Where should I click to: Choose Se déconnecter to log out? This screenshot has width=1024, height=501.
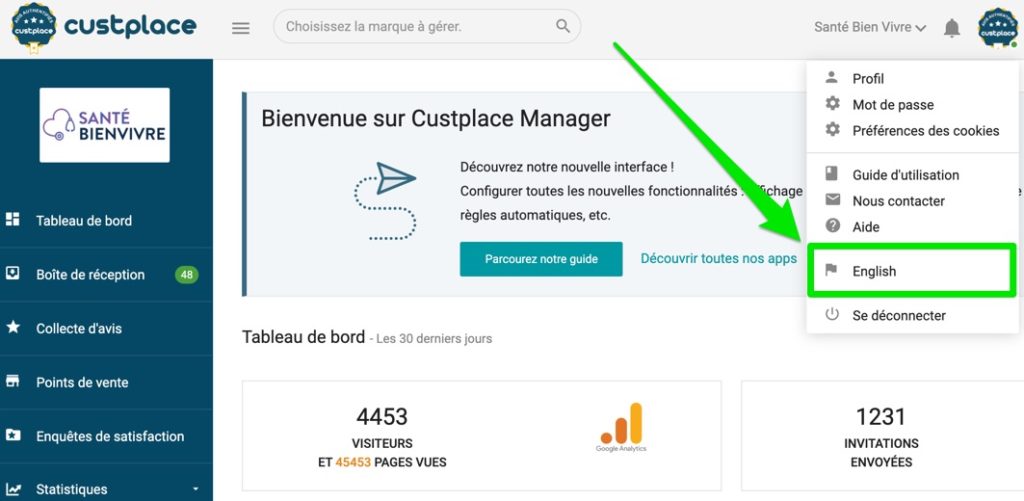tap(898, 315)
